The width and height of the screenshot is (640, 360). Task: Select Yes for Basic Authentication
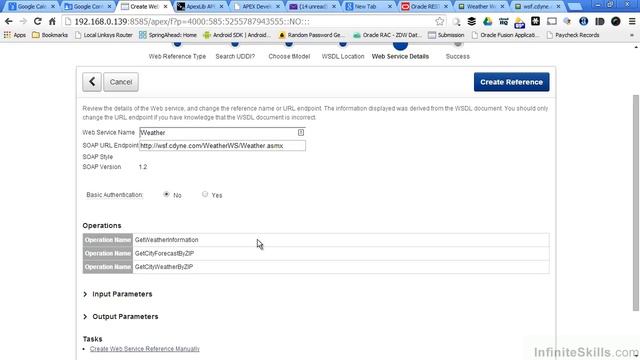[205, 194]
